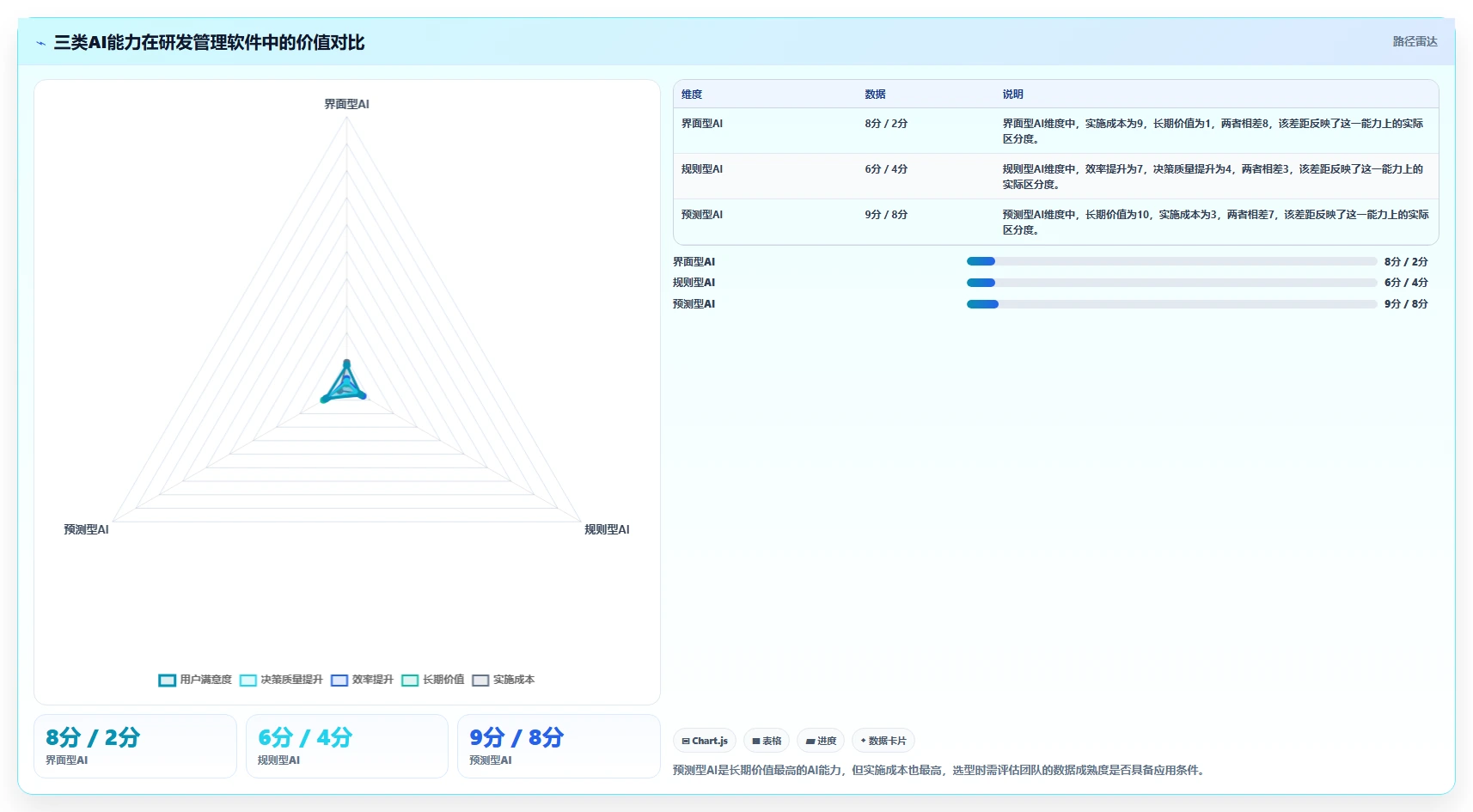
Task: Click the 说明 column header
Action: (1012, 95)
